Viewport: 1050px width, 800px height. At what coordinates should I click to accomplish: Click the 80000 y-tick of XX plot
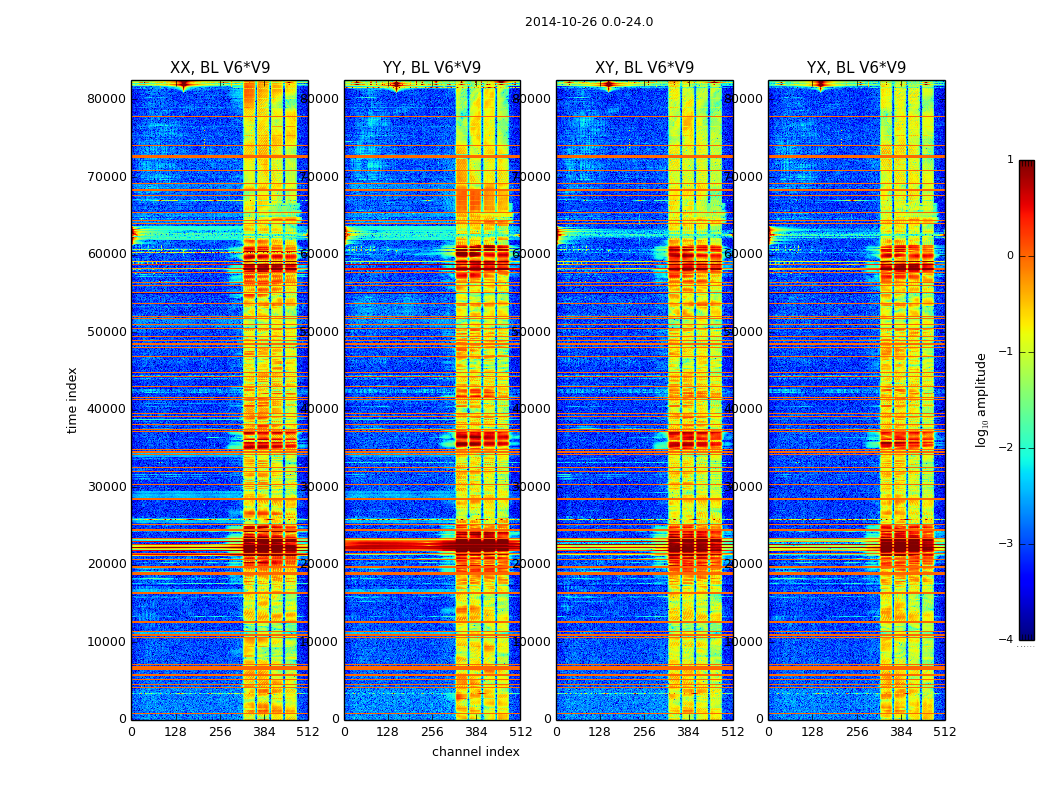(107, 99)
